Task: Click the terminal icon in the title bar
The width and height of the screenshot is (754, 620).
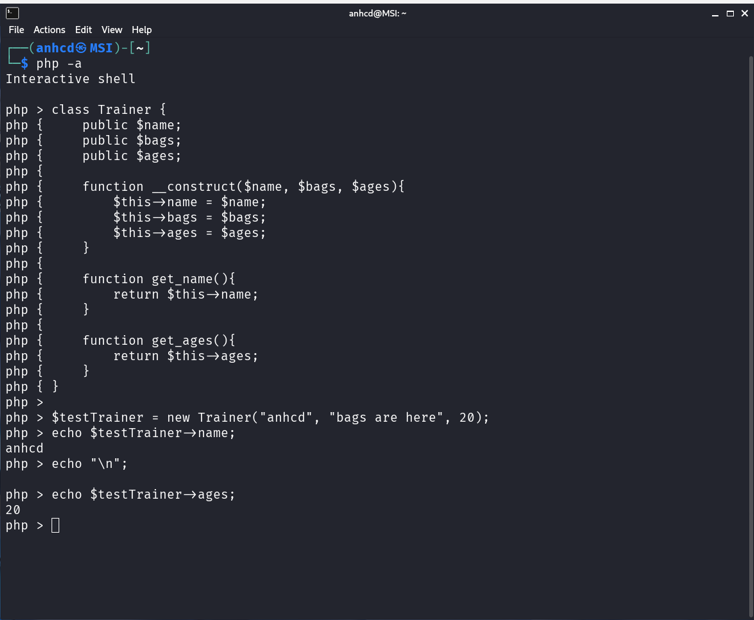Action: click(12, 13)
